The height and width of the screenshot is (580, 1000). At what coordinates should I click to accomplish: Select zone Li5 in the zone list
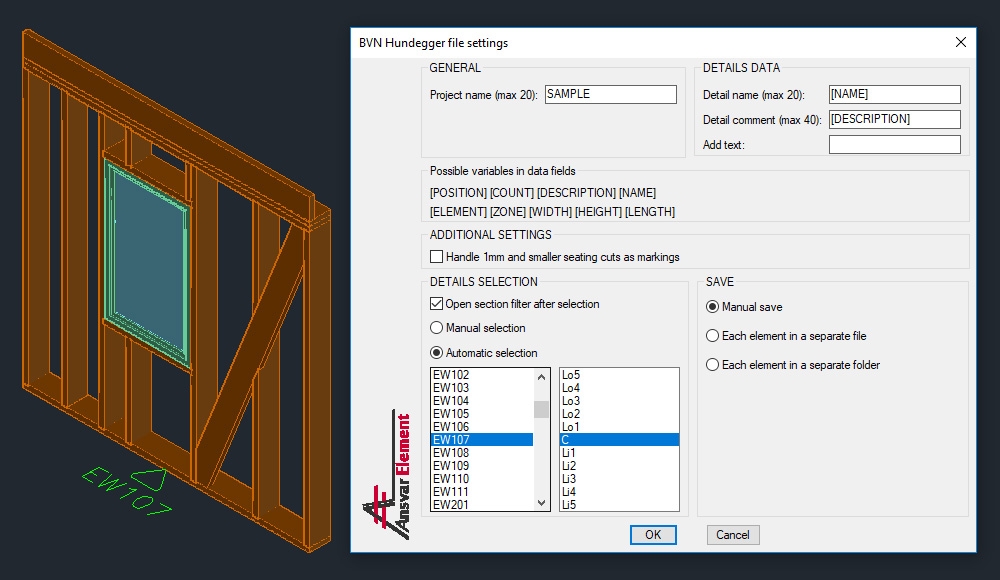tap(619, 505)
